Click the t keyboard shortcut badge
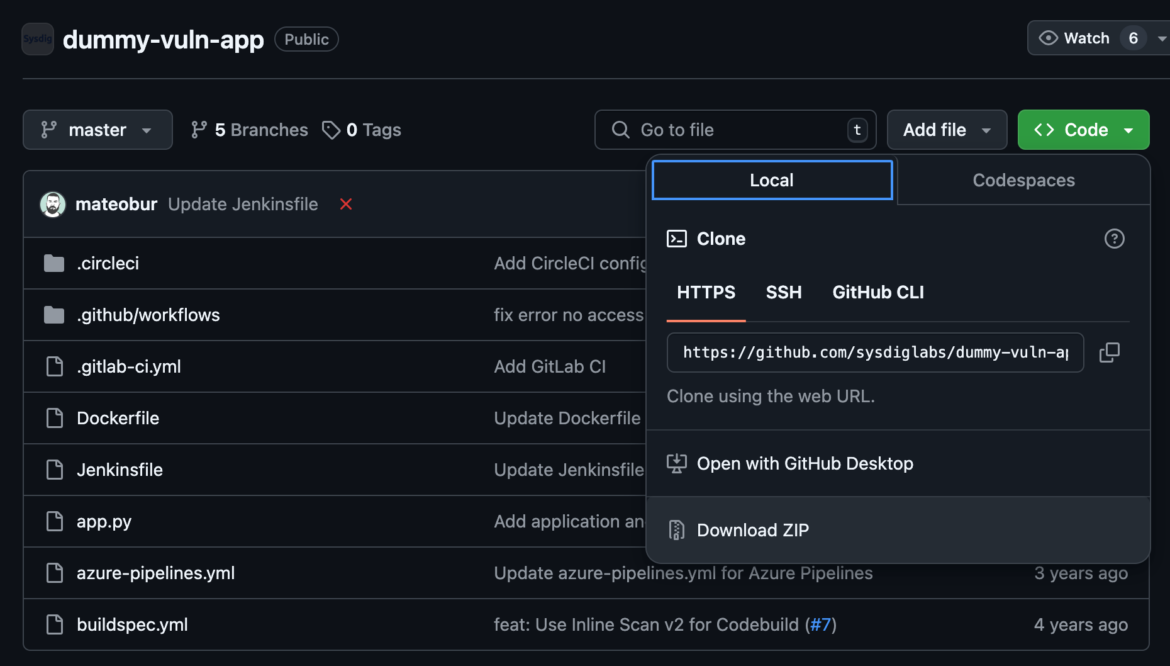The height and width of the screenshot is (666, 1170). 857,130
